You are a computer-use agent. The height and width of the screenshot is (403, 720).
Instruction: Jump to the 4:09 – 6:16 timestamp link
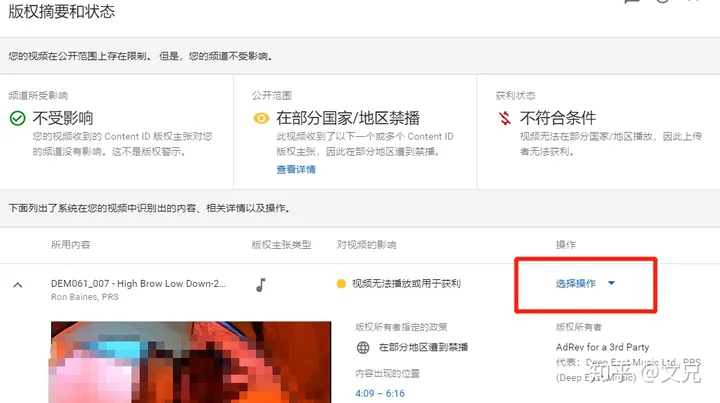[x=380, y=393]
